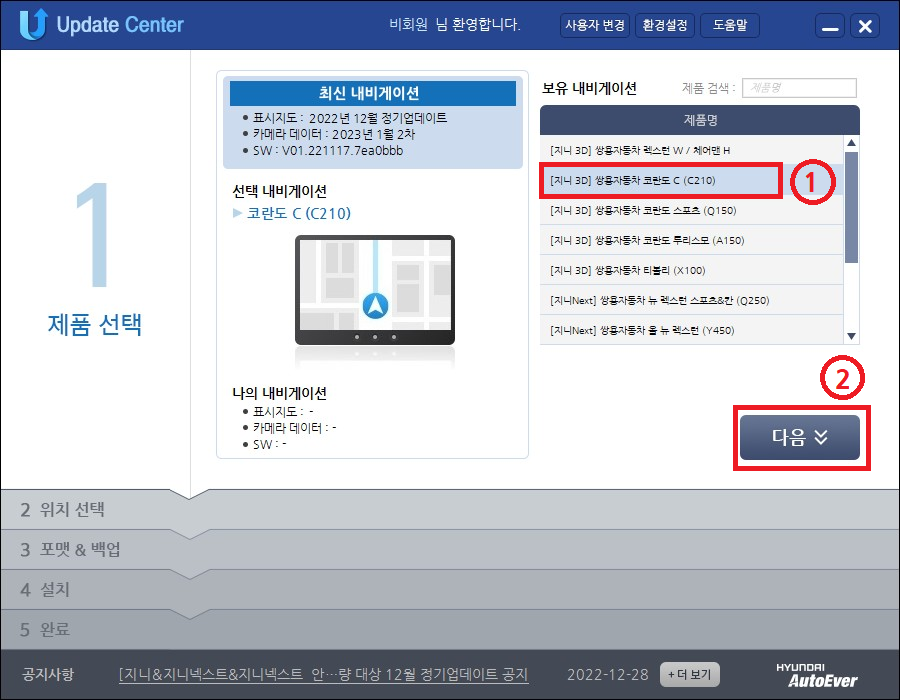The height and width of the screenshot is (700, 900).
Task: Open 환경설정 settings
Action: (665, 26)
